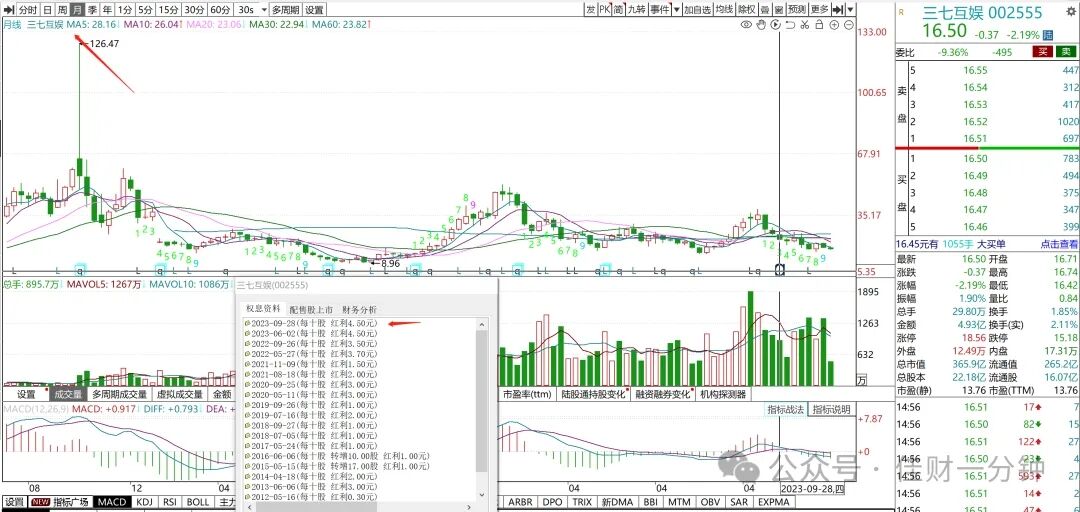Screen dimensions: 1080x512
Task: Click the 叠 overlay toolbar icon
Action: click(x=765, y=9)
